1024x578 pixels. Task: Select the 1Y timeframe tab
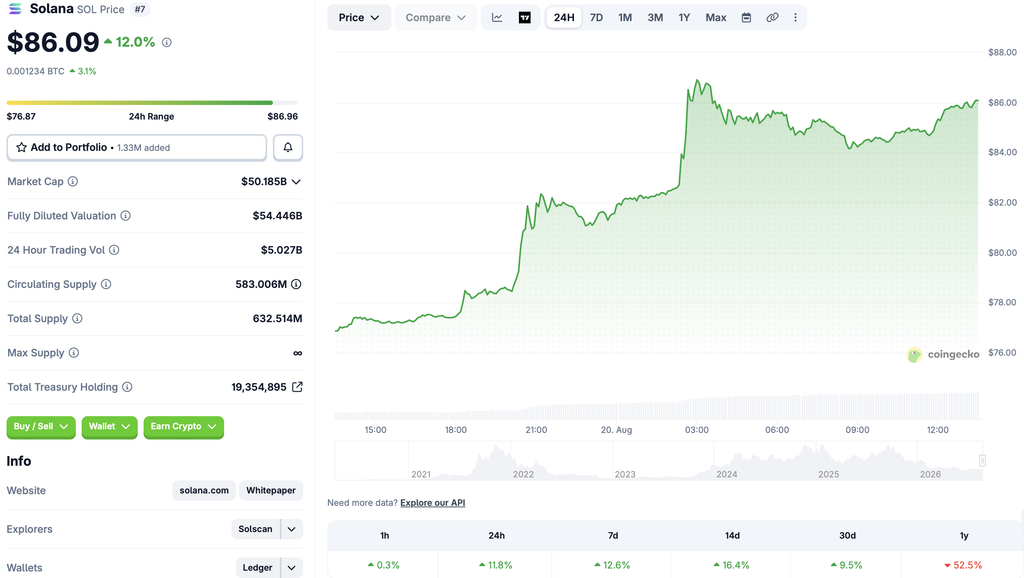pyautogui.click(x=684, y=18)
